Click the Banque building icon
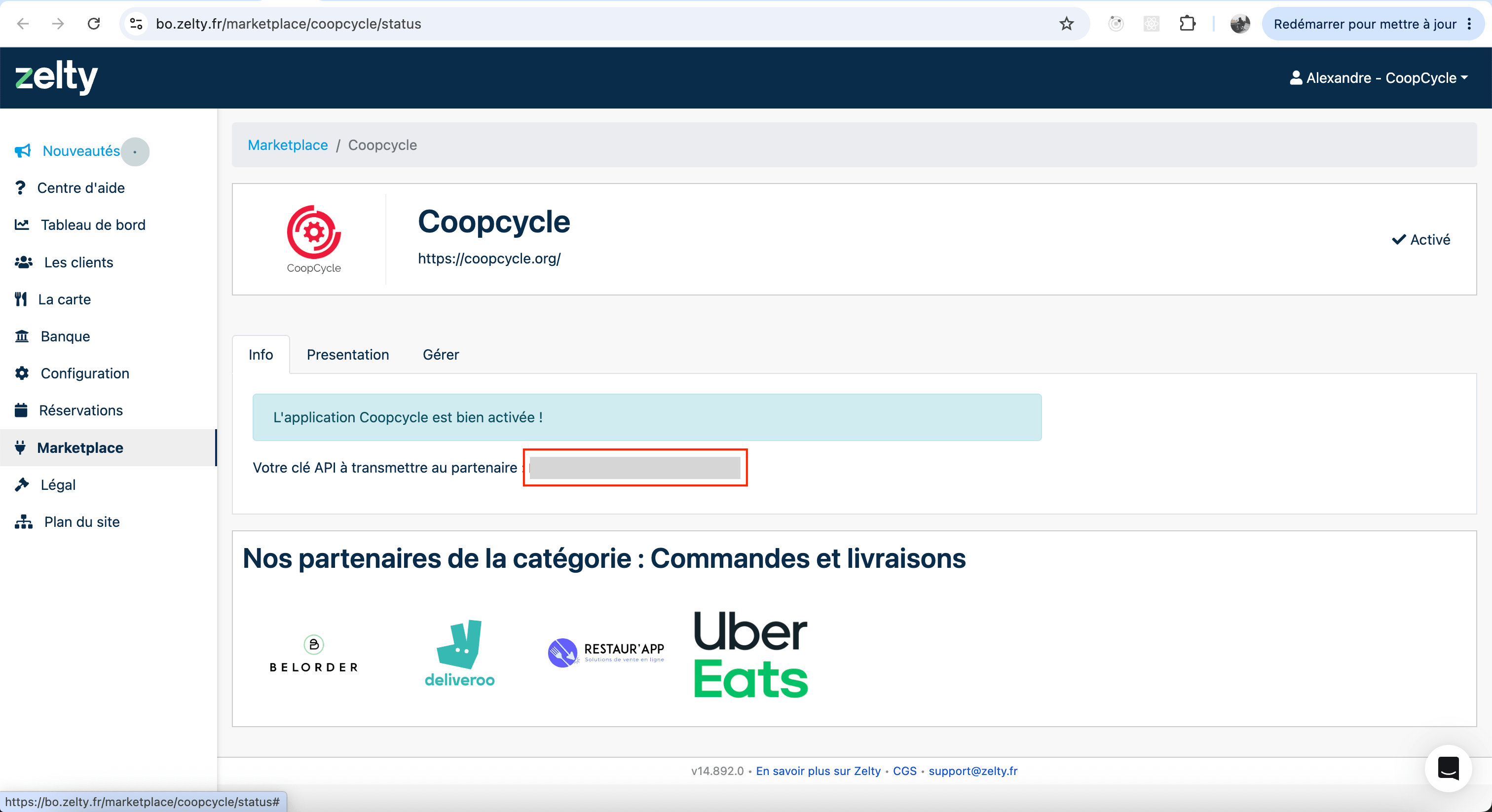This screenshot has height=812, width=1492. 22,336
